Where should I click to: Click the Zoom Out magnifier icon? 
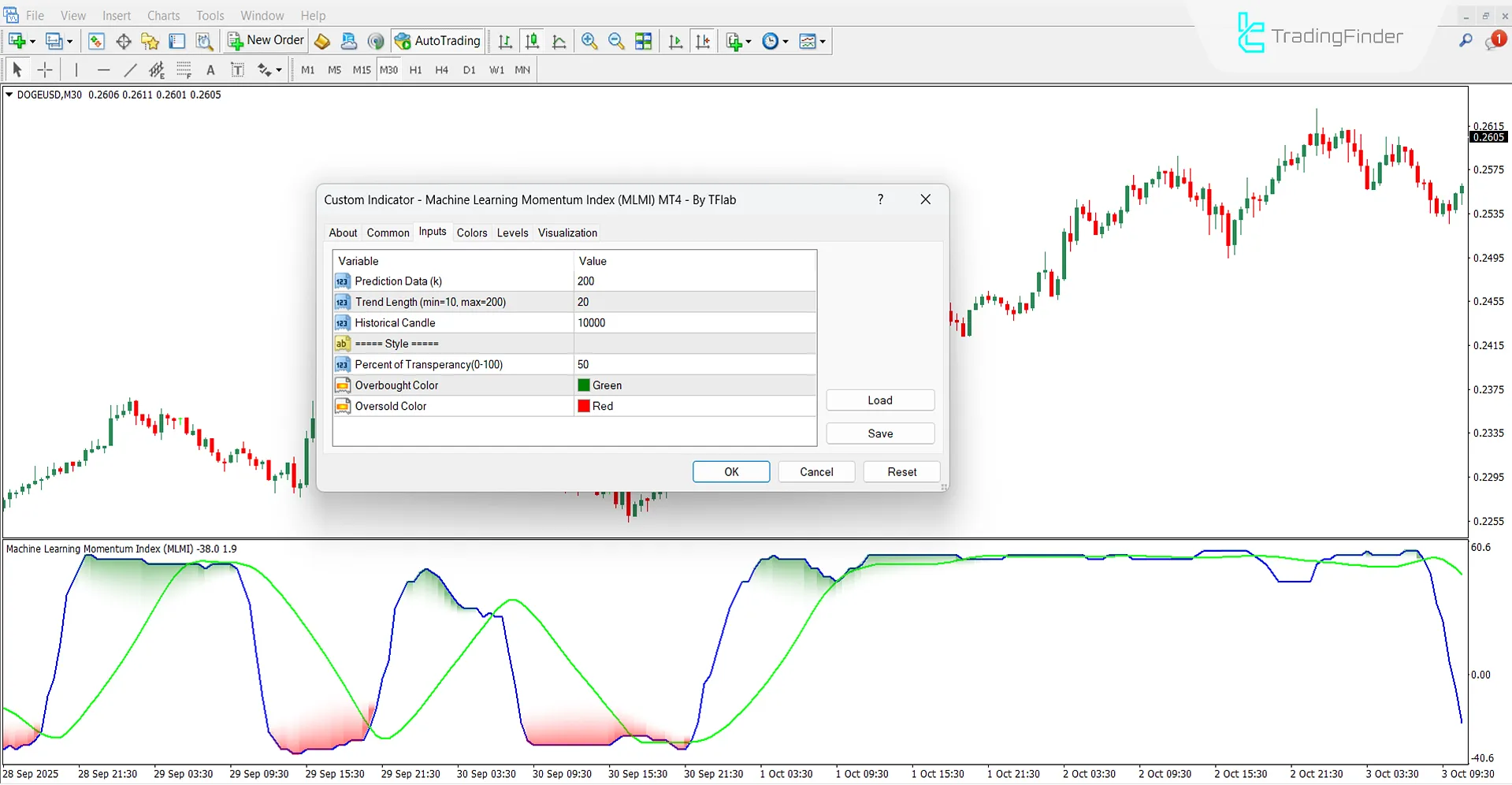616,41
